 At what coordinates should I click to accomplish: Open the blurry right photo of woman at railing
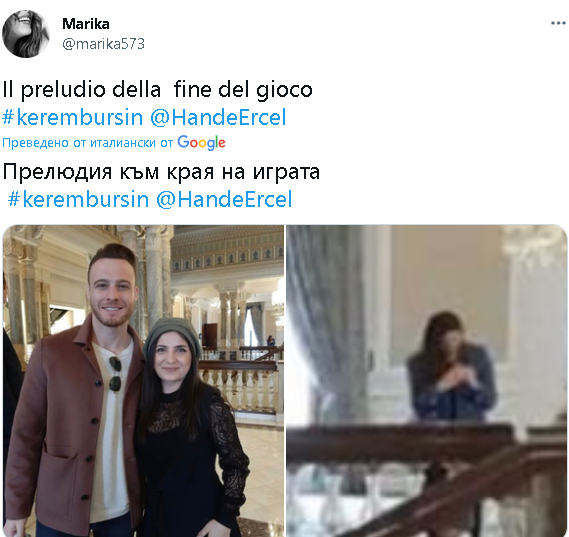click(x=427, y=381)
